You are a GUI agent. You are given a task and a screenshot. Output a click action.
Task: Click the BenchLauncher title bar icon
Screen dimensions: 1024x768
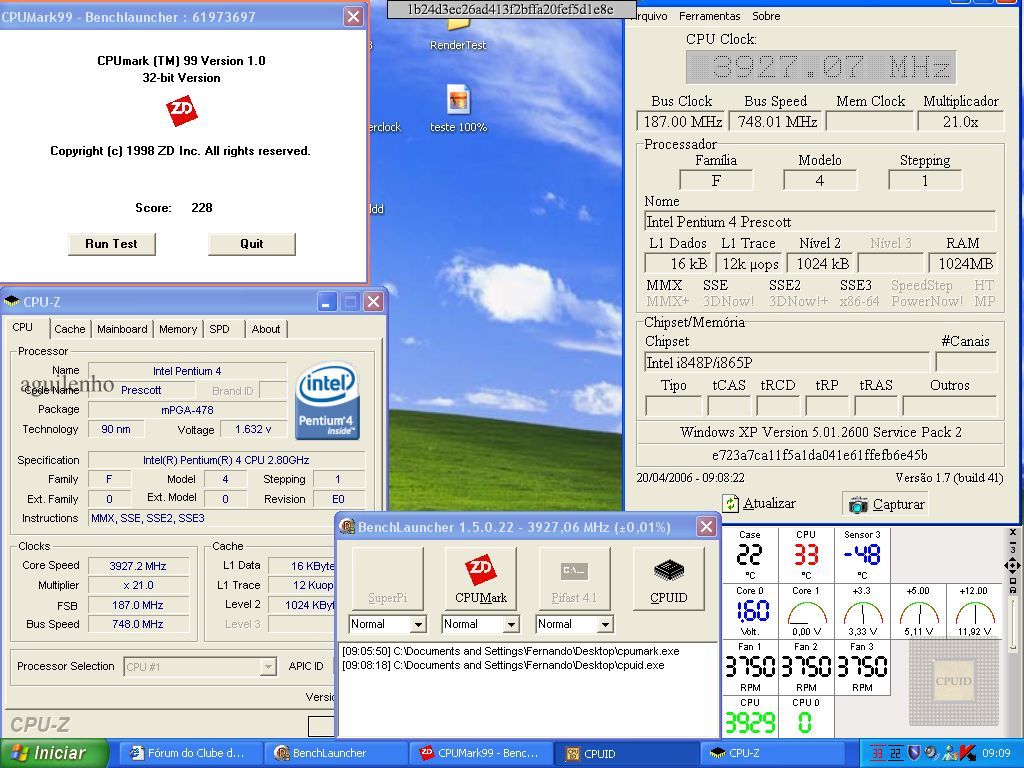[x=347, y=526]
